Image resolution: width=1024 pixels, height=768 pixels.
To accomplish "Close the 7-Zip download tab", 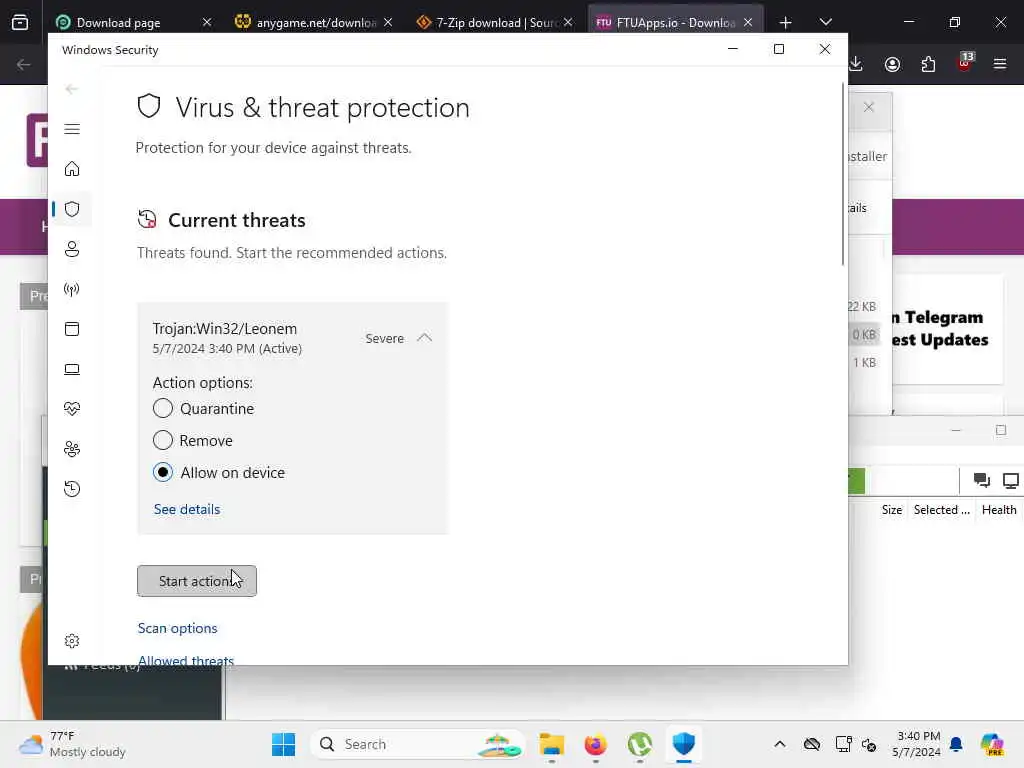I will click(x=568, y=22).
